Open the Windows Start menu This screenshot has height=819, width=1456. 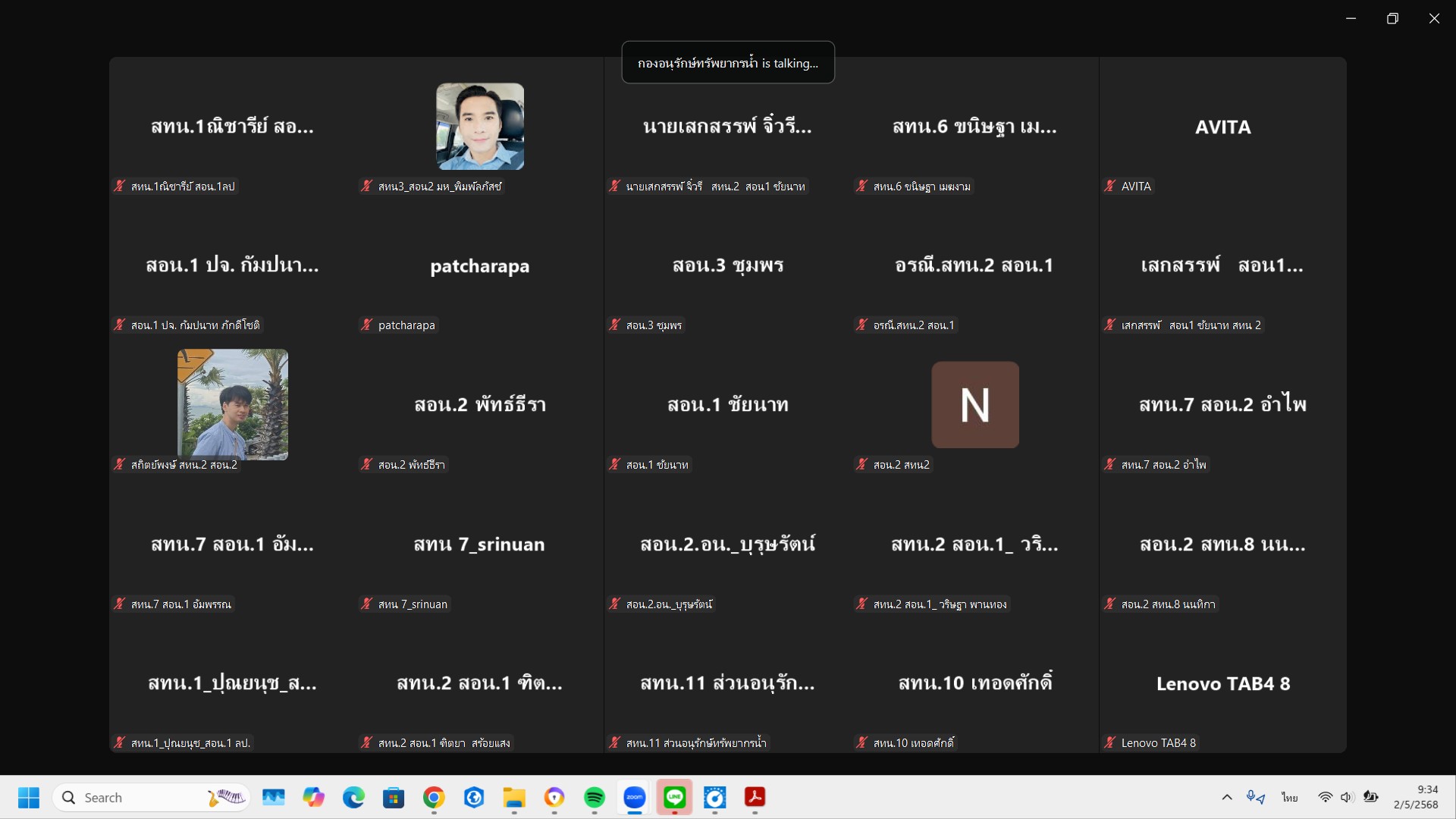[29, 797]
